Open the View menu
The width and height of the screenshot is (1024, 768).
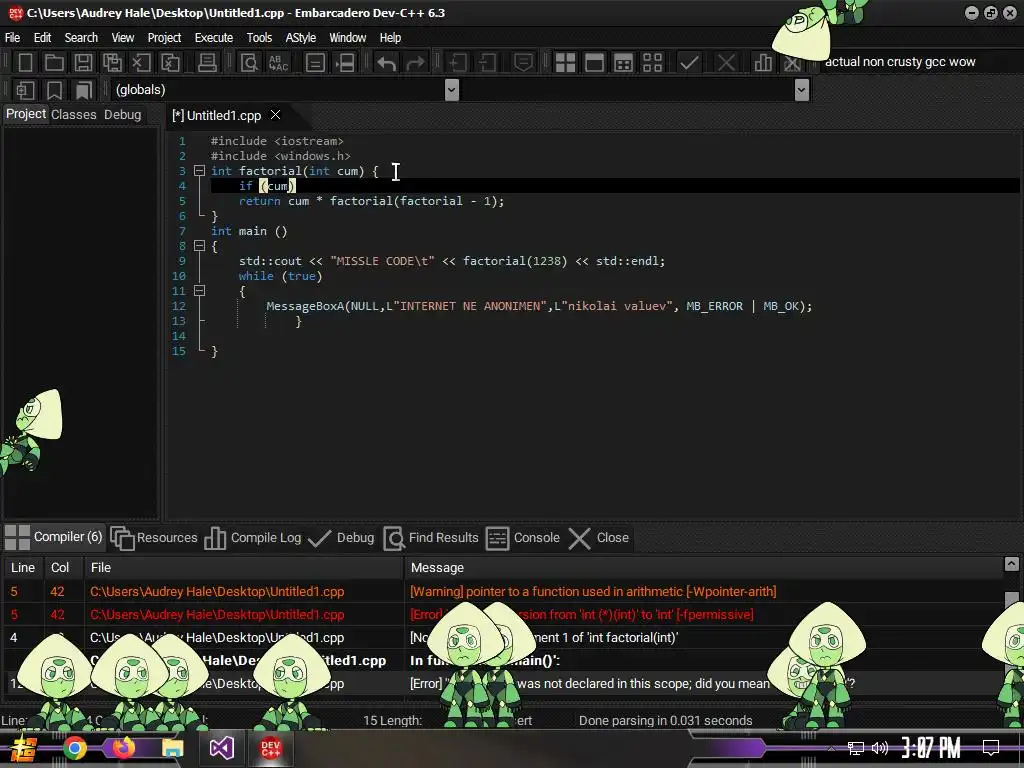pyautogui.click(x=123, y=38)
